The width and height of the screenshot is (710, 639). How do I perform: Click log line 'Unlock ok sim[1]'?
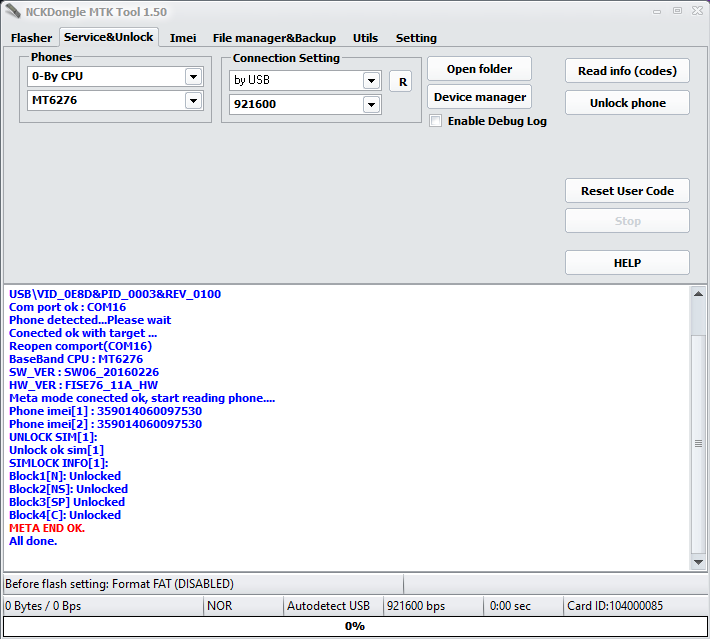(x=57, y=450)
